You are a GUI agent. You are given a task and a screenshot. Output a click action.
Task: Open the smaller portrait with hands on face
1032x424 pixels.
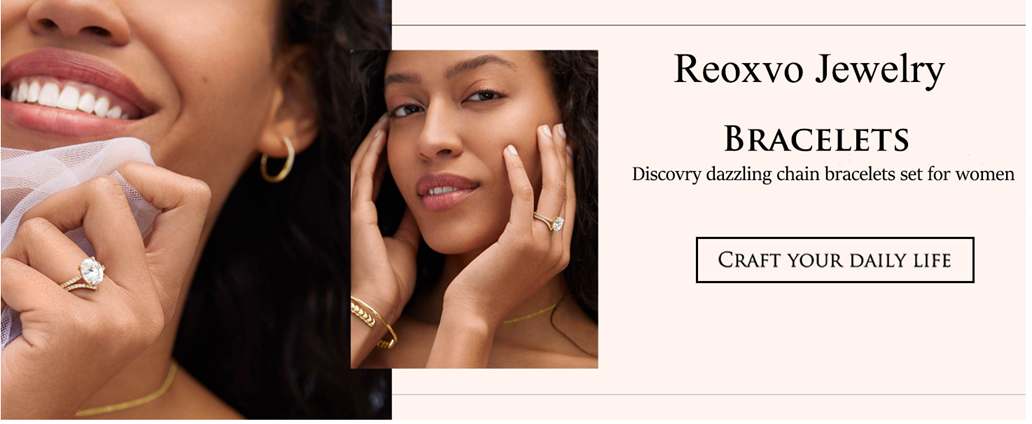click(474, 209)
